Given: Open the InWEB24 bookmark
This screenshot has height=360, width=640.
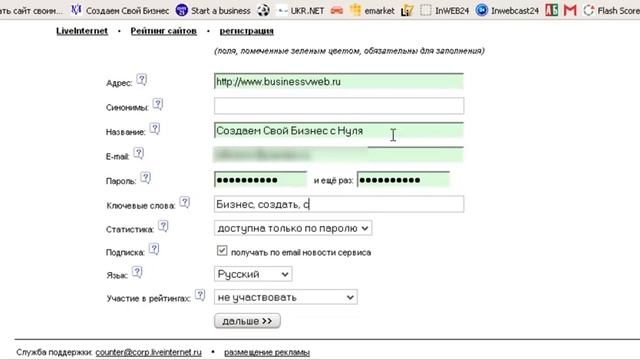Looking at the screenshot, I should (x=444, y=11).
